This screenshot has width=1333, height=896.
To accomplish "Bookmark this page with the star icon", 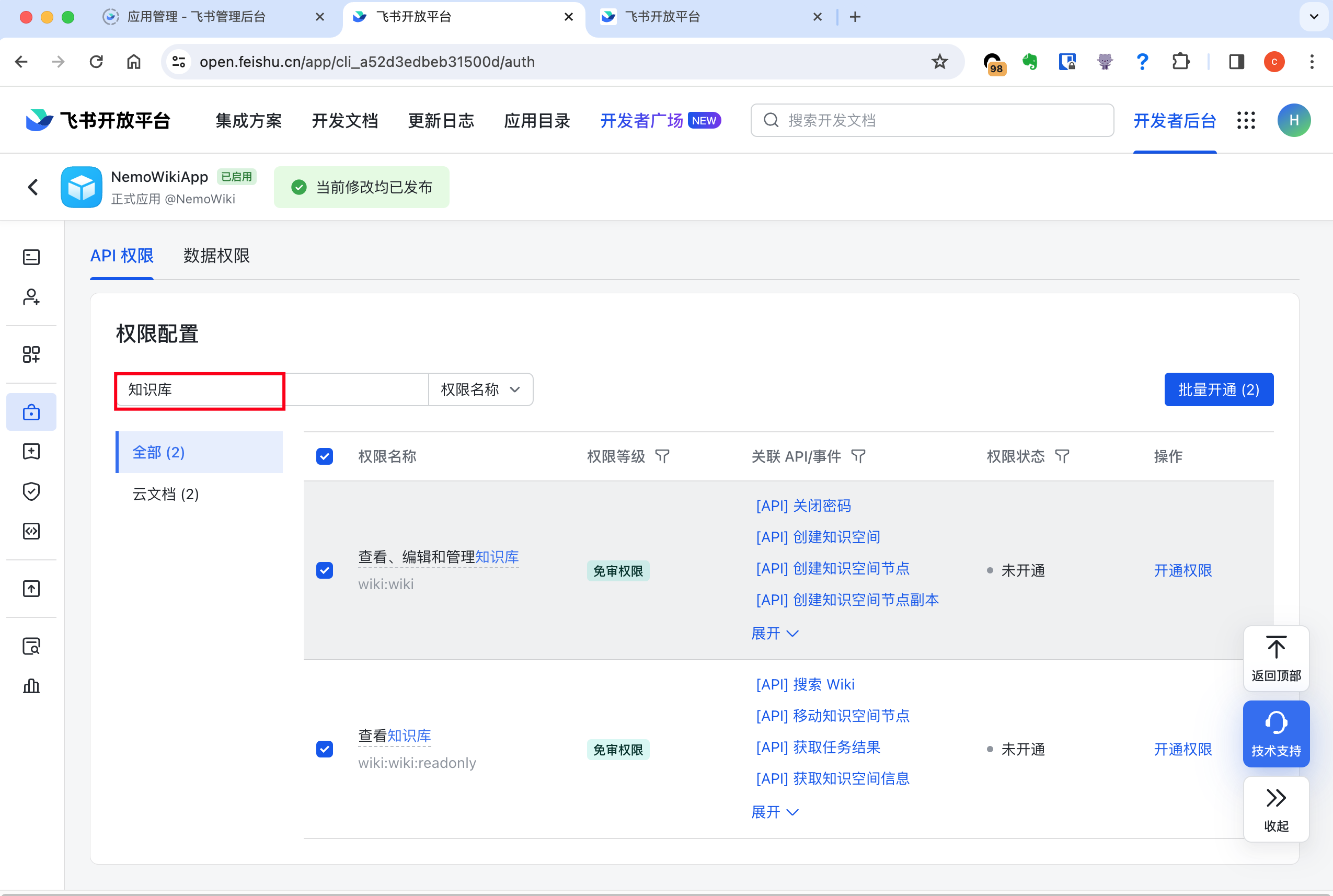I will coord(939,62).
